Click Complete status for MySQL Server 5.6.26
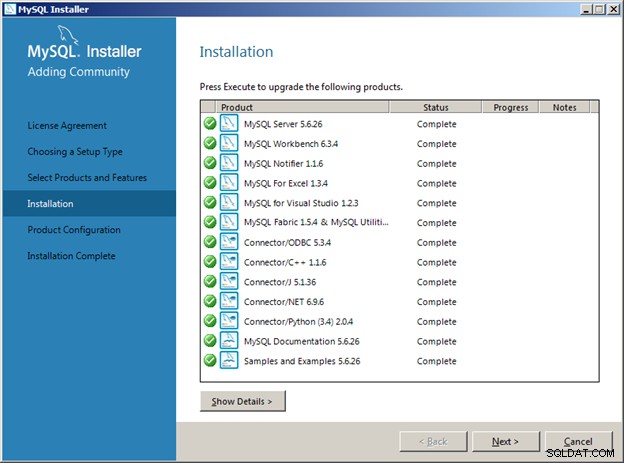This screenshot has width=624, height=463. tap(437, 124)
